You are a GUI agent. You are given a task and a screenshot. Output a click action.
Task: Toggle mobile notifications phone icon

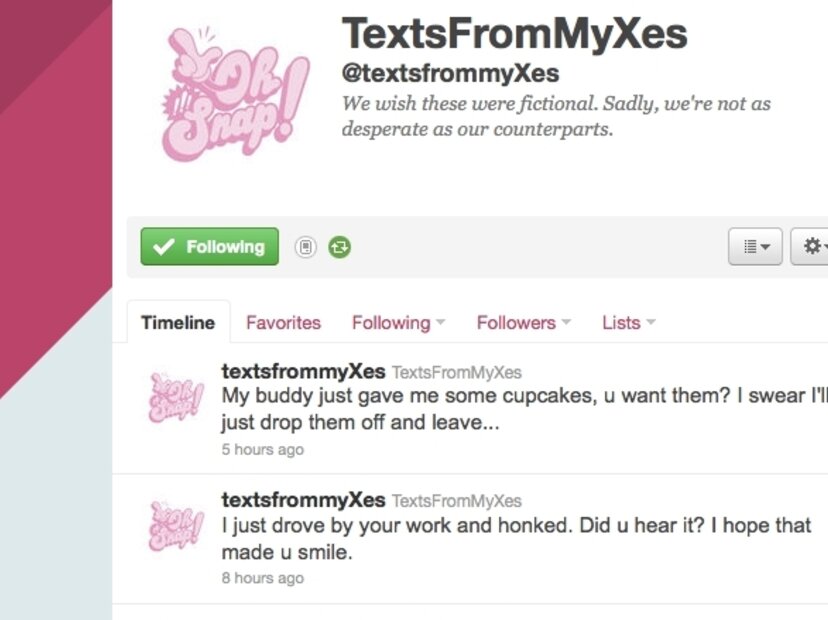[306, 247]
